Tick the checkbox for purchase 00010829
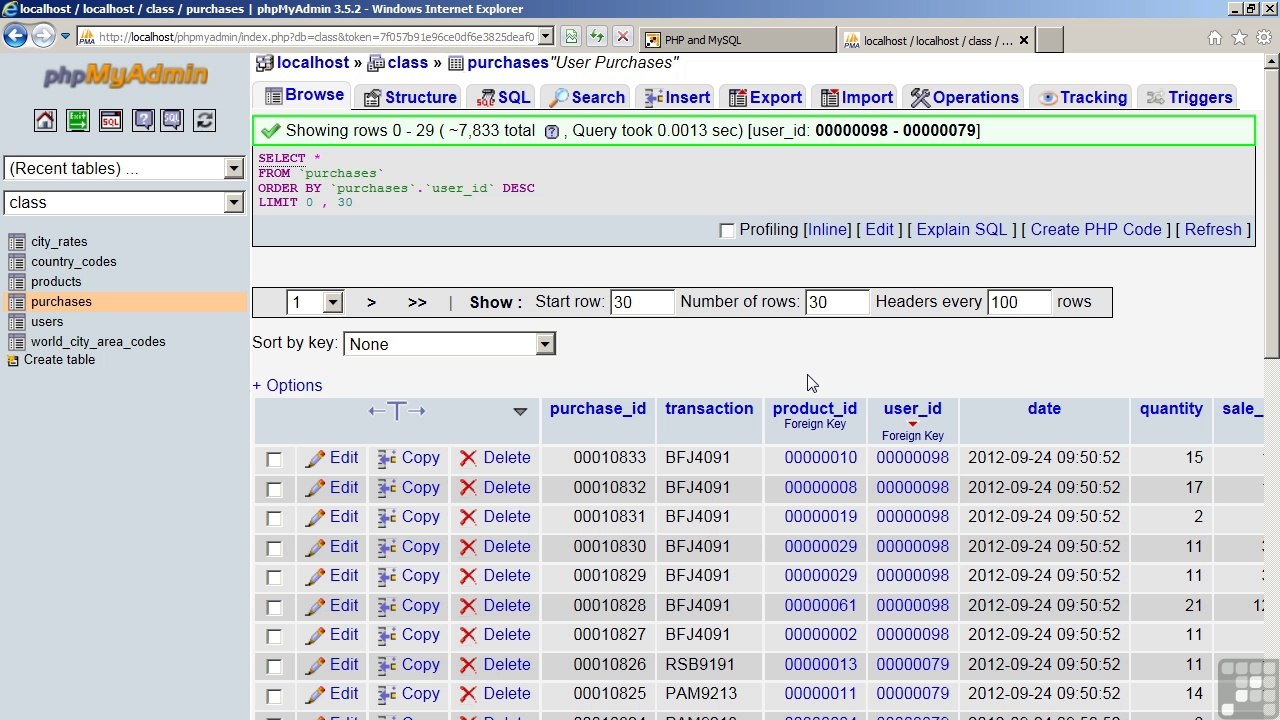 click(274, 577)
